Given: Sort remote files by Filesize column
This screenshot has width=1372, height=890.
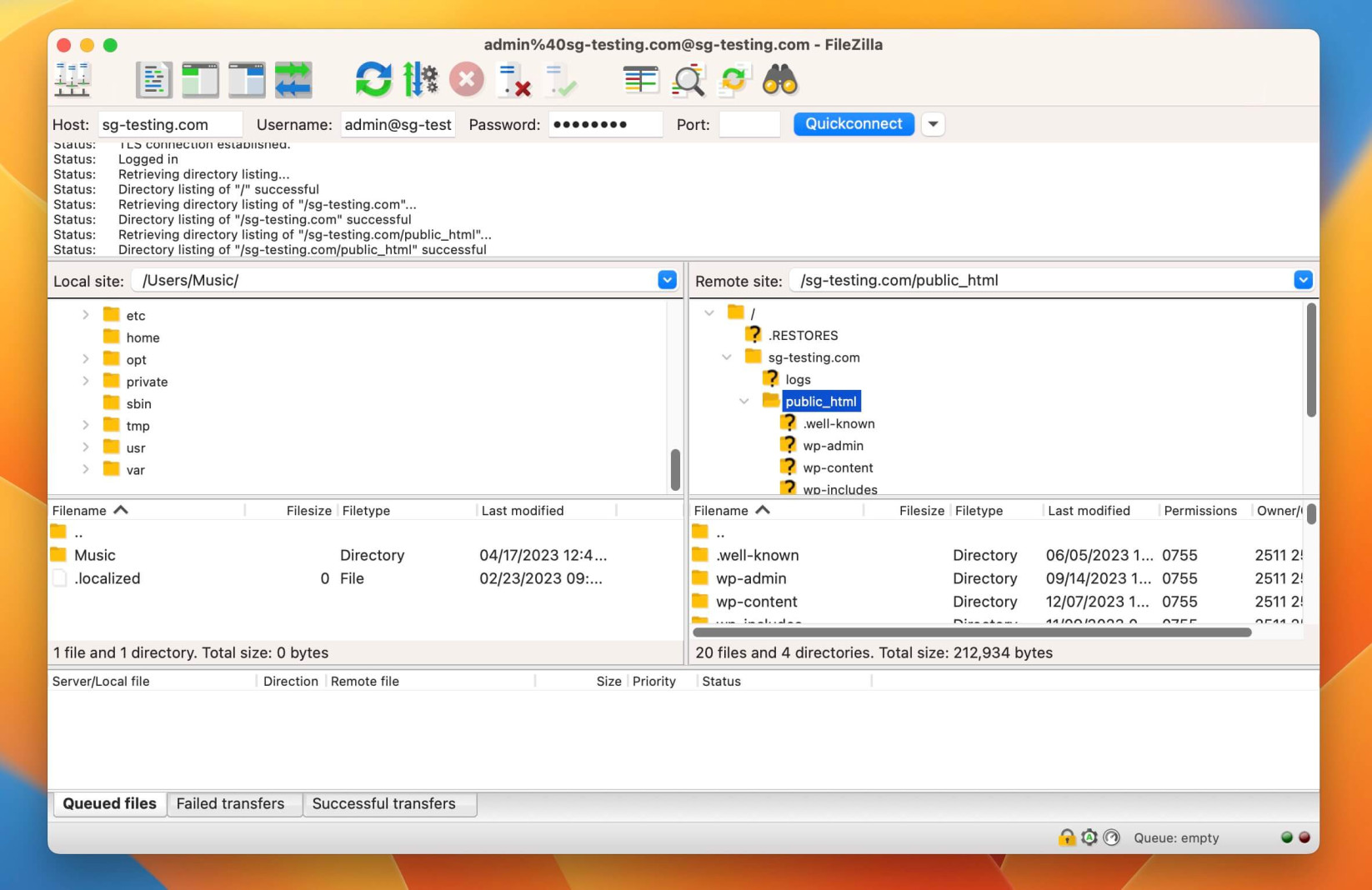Looking at the screenshot, I should coord(906,510).
